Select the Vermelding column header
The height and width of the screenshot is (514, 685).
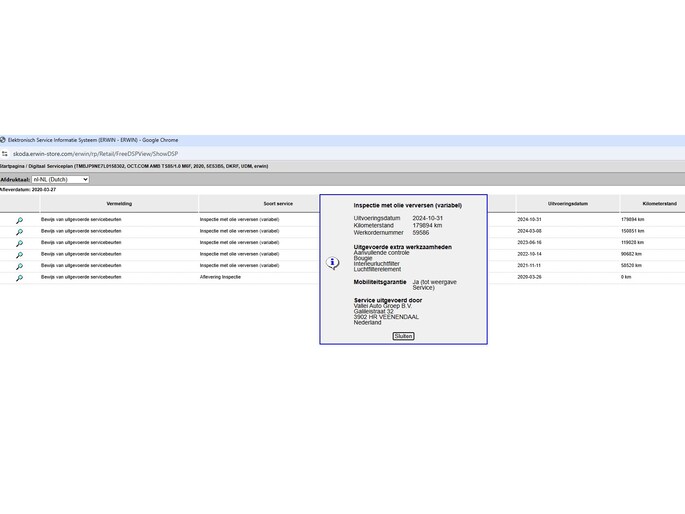click(x=119, y=204)
